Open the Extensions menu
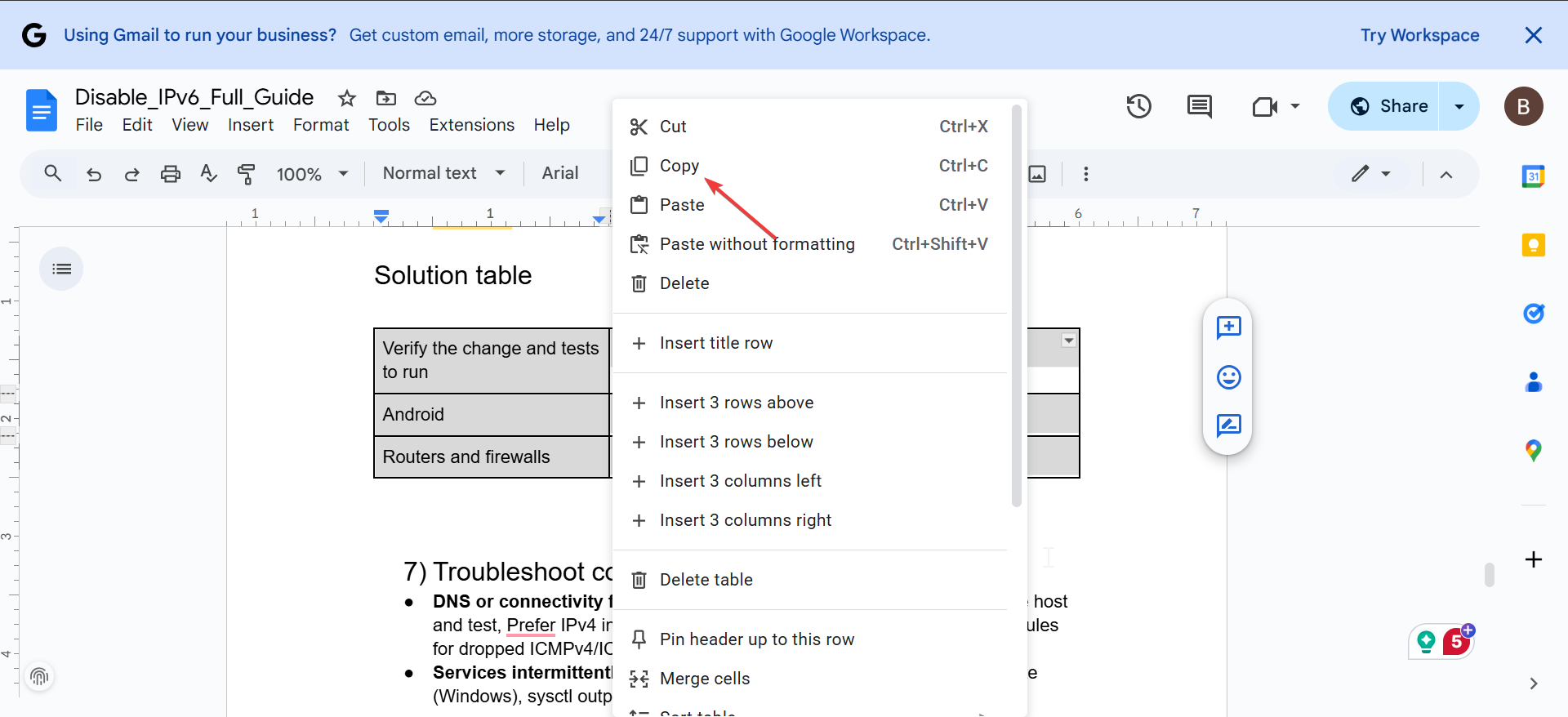This screenshot has height=717, width=1568. point(472,125)
